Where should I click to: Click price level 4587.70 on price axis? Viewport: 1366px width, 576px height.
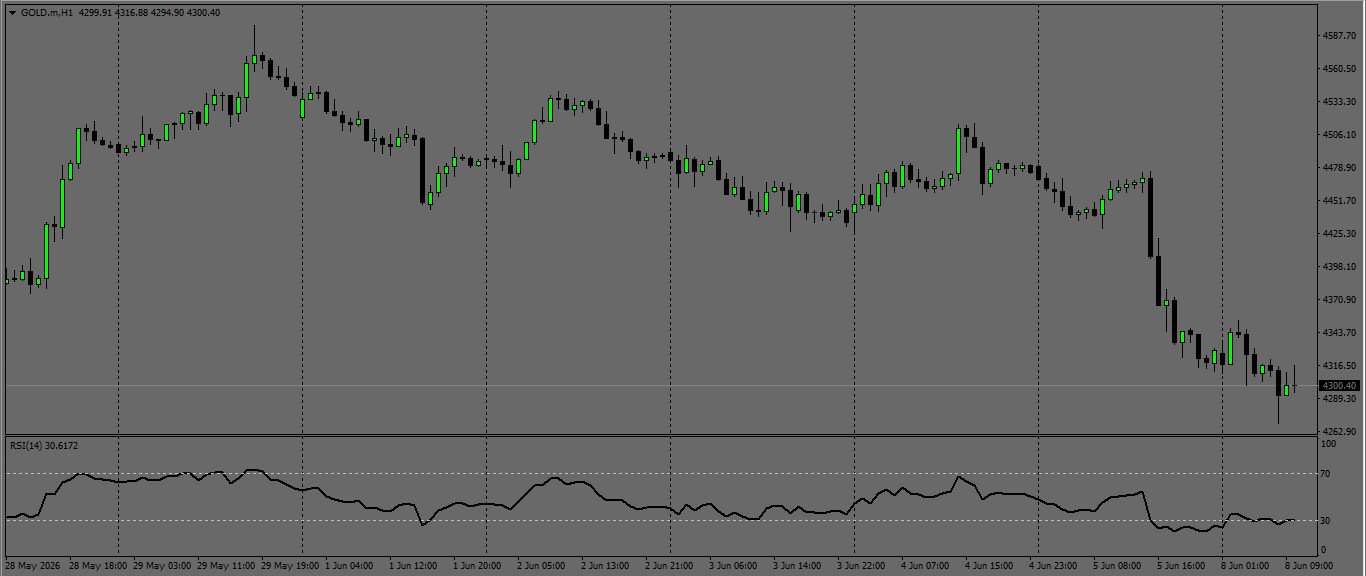(x=1338, y=36)
